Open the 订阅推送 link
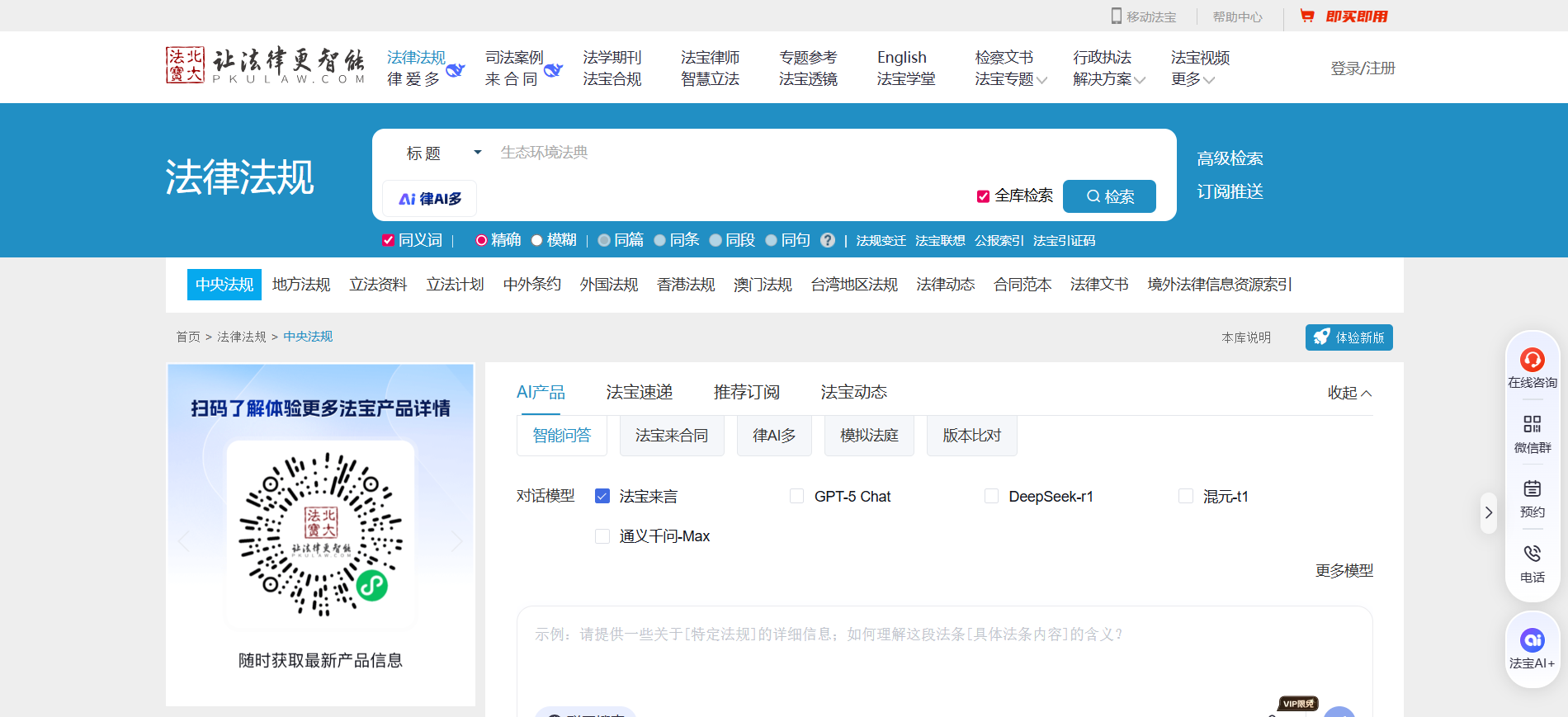This screenshot has height=717, width=1568. (x=1230, y=191)
